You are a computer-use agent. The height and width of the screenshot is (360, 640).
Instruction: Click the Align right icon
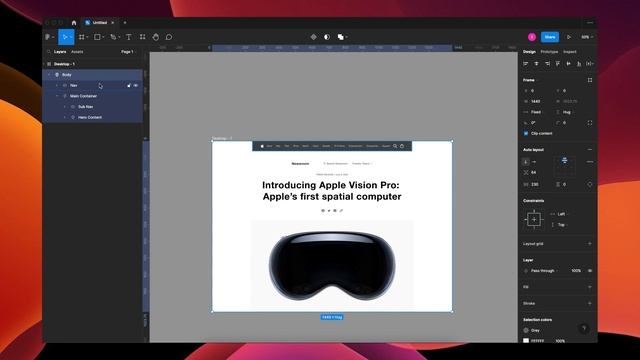coord(547,64)
